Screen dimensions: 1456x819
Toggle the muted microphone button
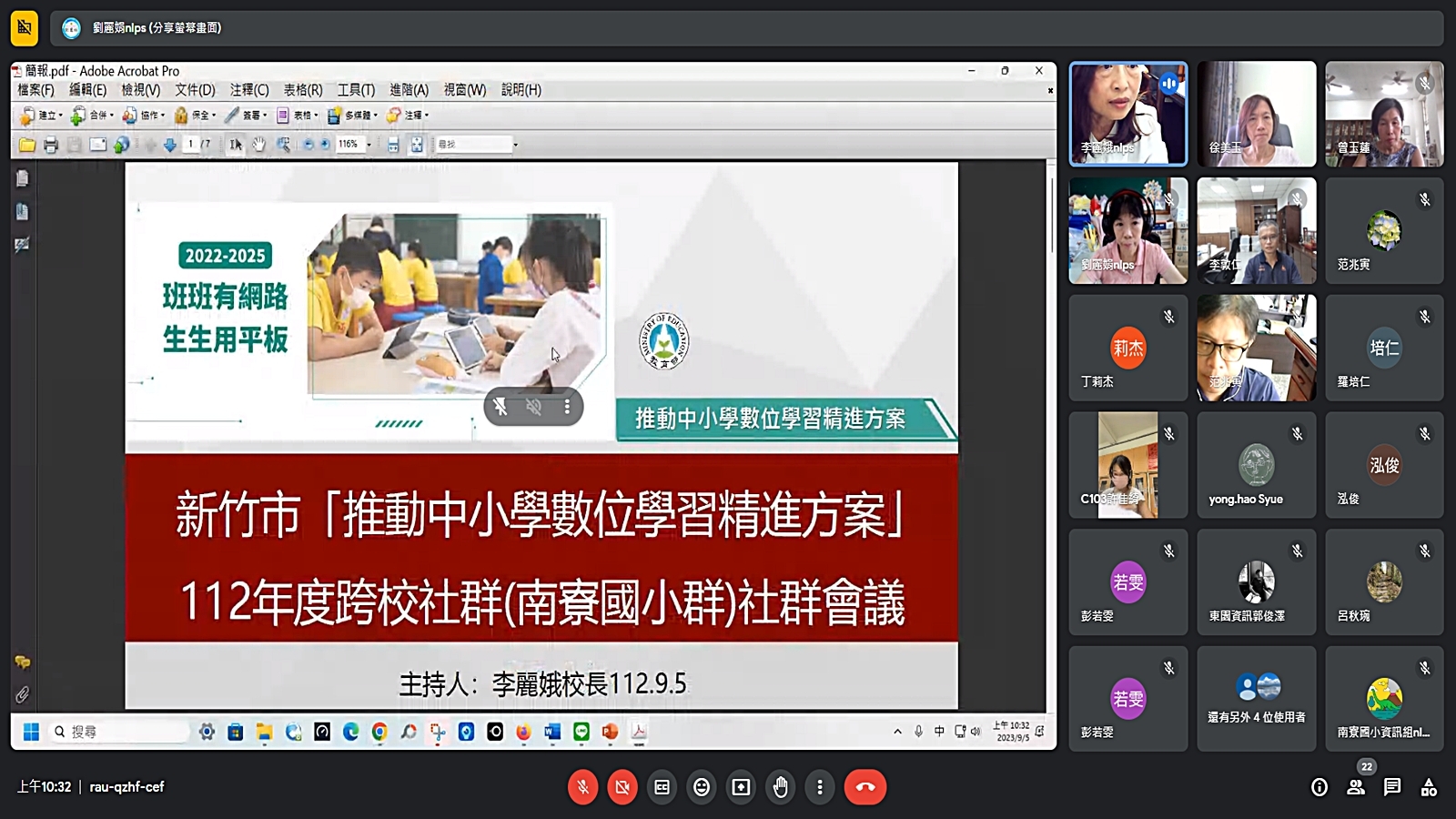582,787
